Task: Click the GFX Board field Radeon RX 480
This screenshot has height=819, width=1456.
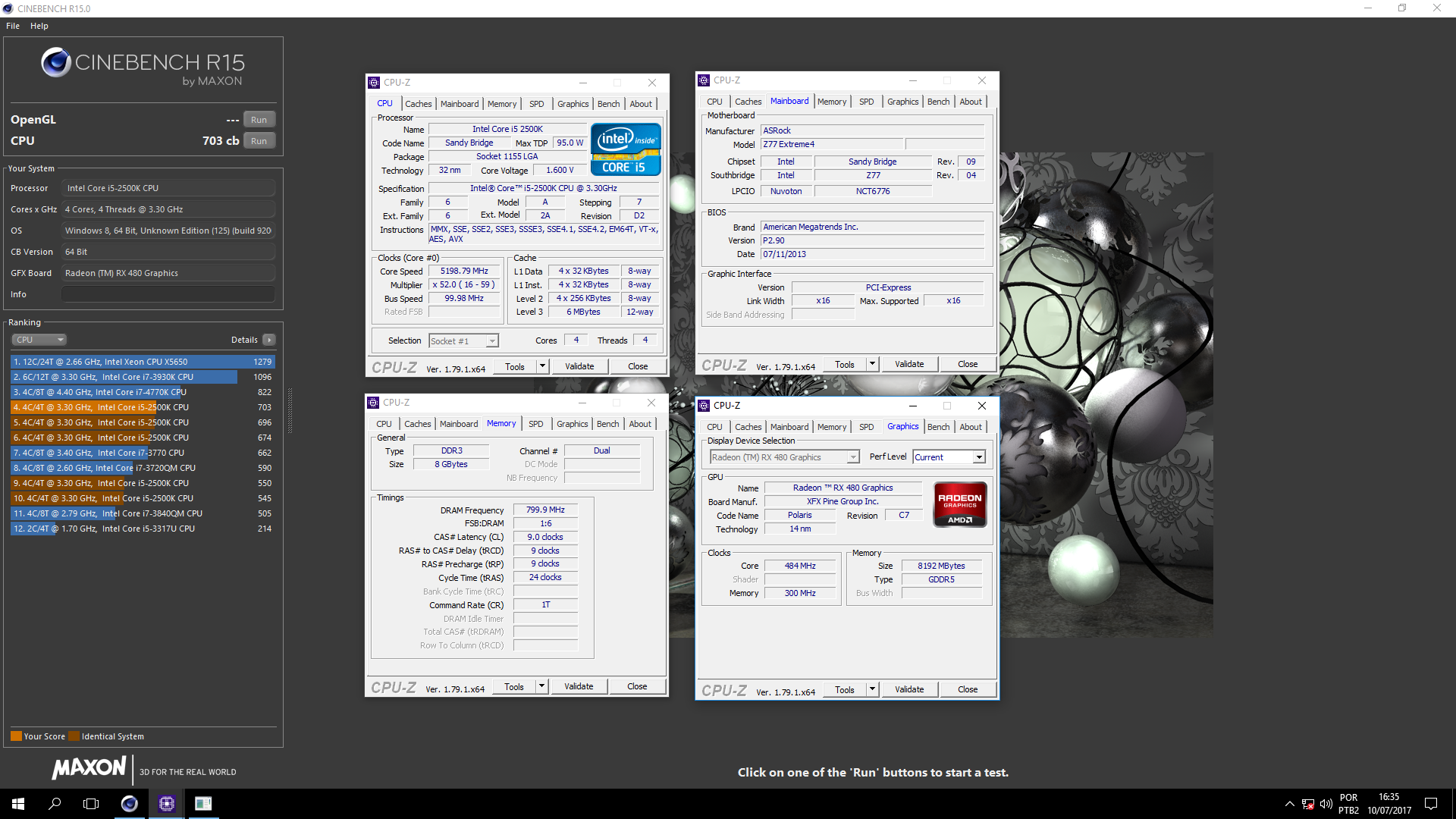Action: [168, 273]
